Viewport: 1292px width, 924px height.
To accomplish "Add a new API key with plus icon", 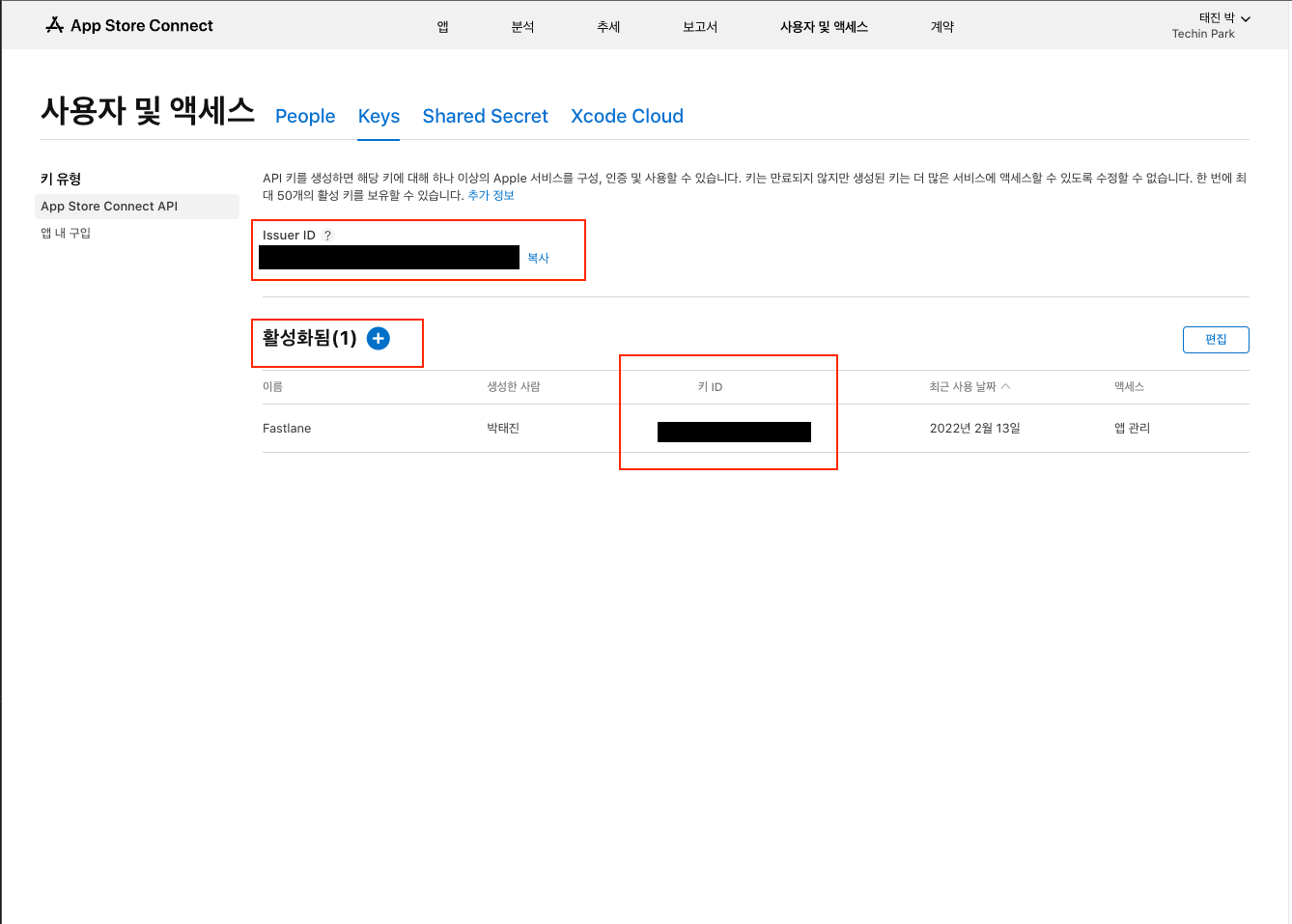I will click(x=379, y=339).
